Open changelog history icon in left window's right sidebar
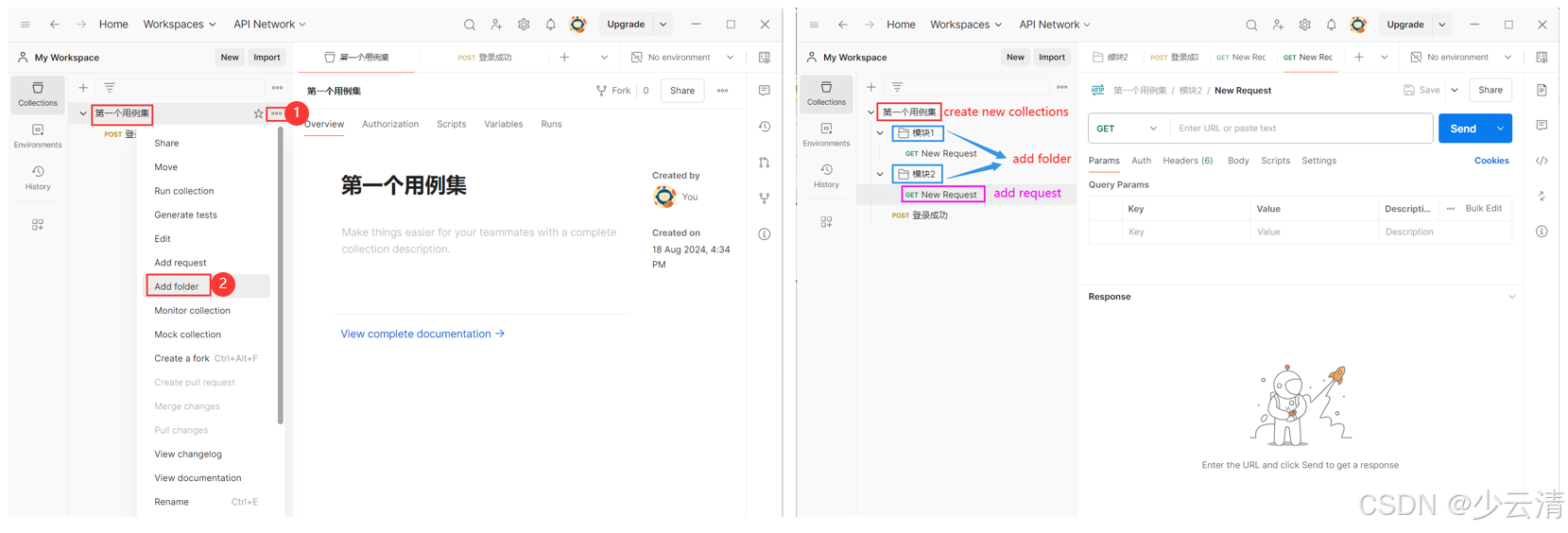This screenshot has width=1568, height=533. (x=765, y=127)
